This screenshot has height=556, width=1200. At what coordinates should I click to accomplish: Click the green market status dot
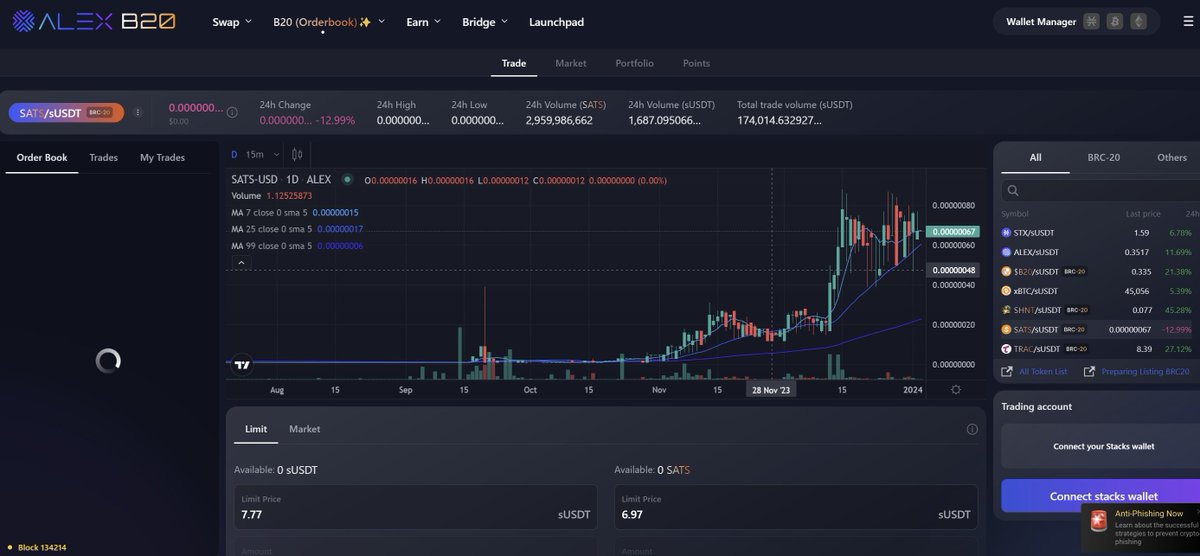pyautogui.click(x=347, y=180)
